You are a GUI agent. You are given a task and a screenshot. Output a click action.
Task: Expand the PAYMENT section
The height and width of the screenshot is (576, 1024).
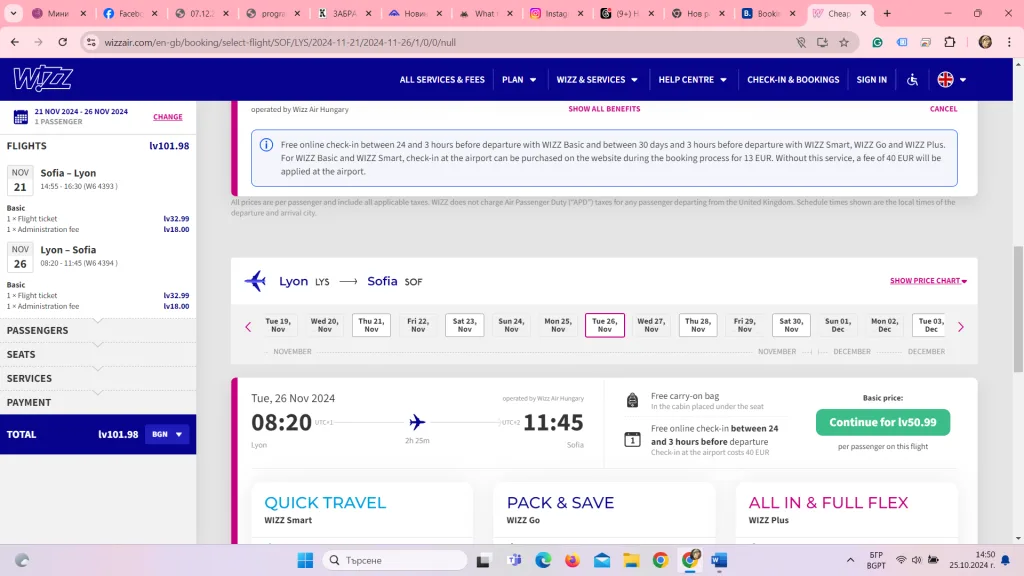tap(98, 402)
